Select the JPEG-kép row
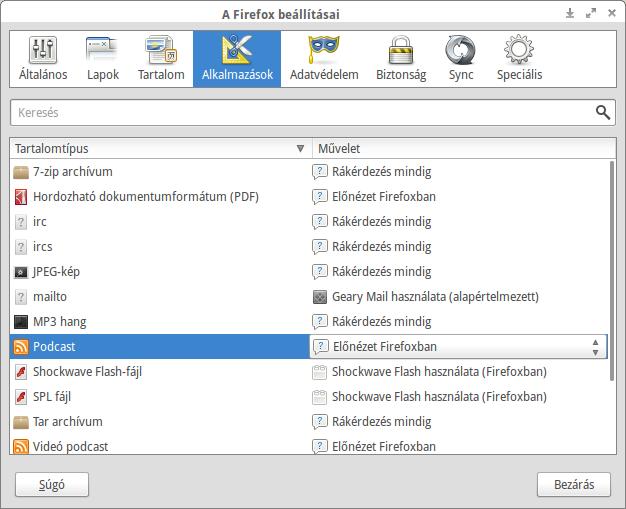Screen dimensions: 626x509 point(310,272)
